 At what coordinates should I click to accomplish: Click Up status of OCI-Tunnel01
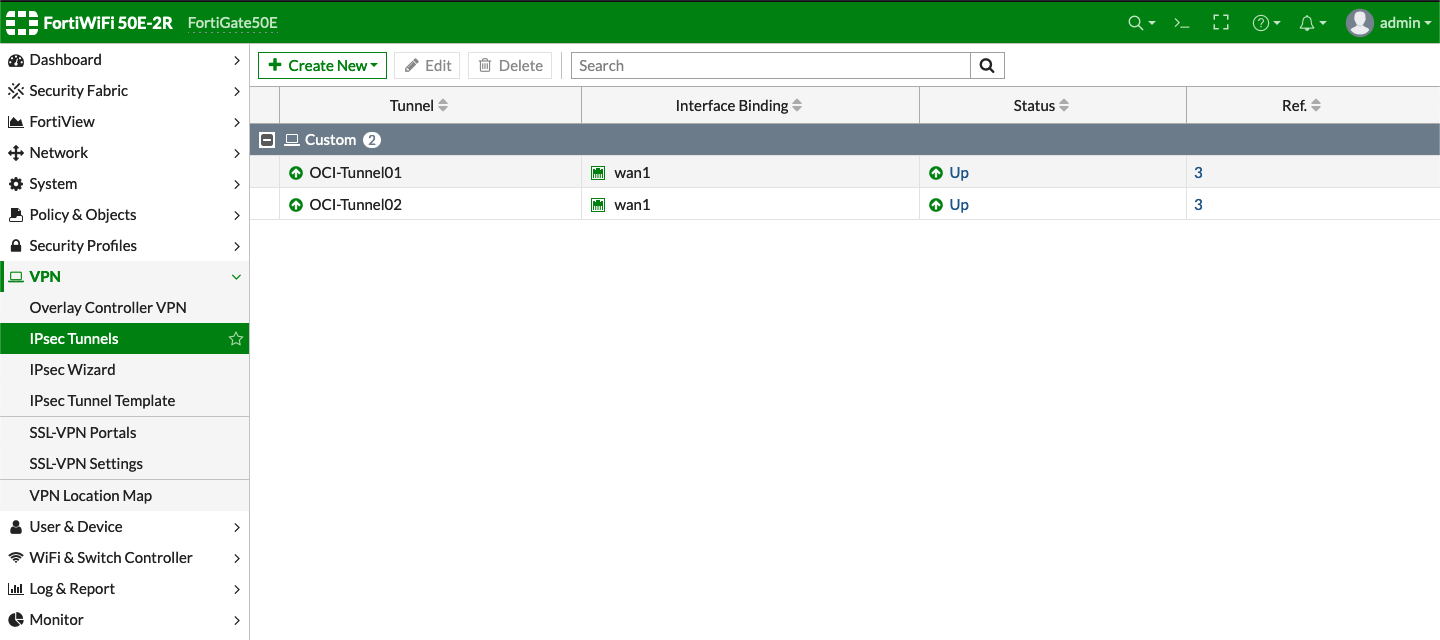click(959, 173)
